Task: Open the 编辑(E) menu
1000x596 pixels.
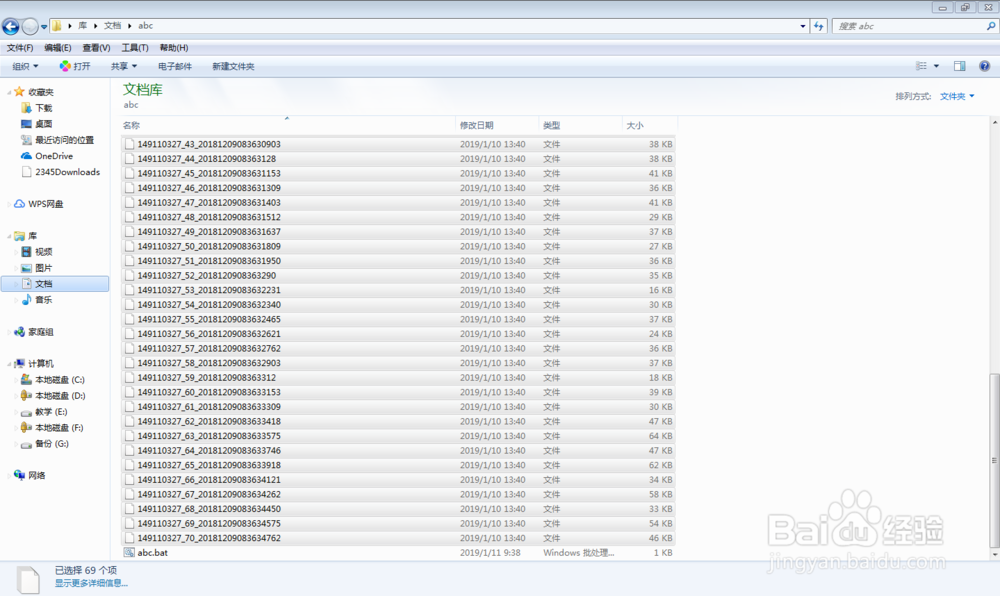Action: 57,48
